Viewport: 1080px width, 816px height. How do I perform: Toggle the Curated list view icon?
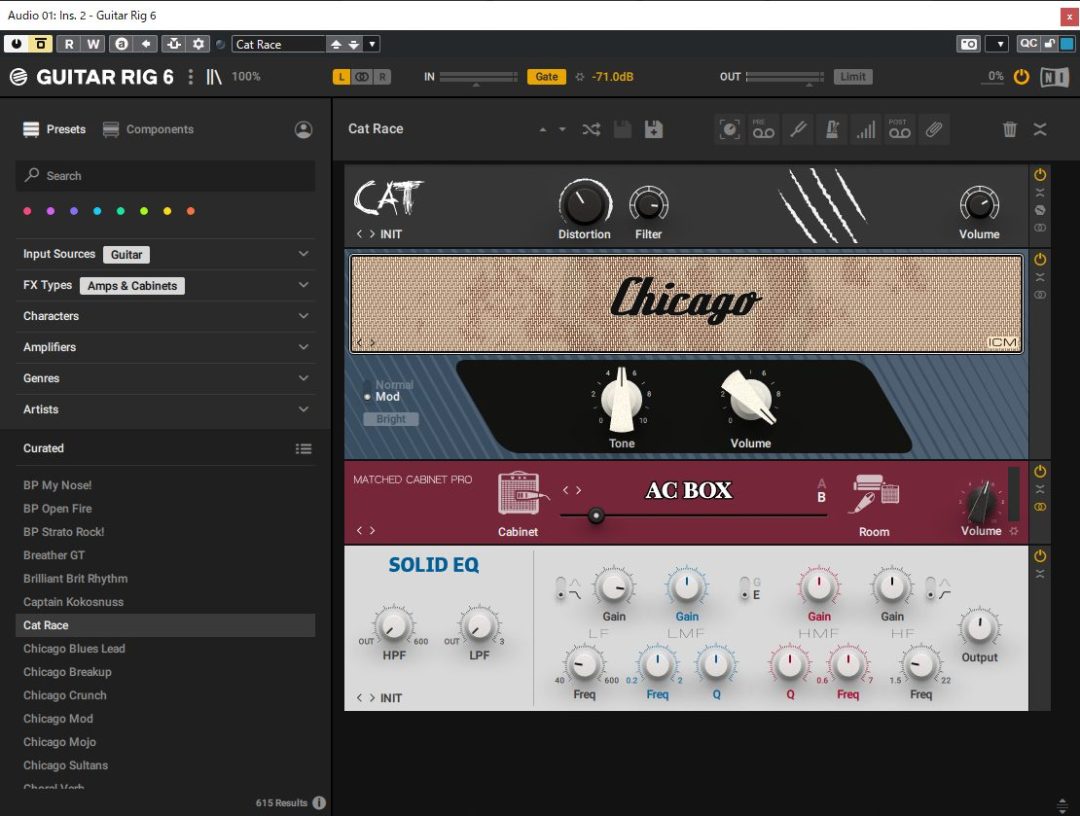(x=303, y=449)
